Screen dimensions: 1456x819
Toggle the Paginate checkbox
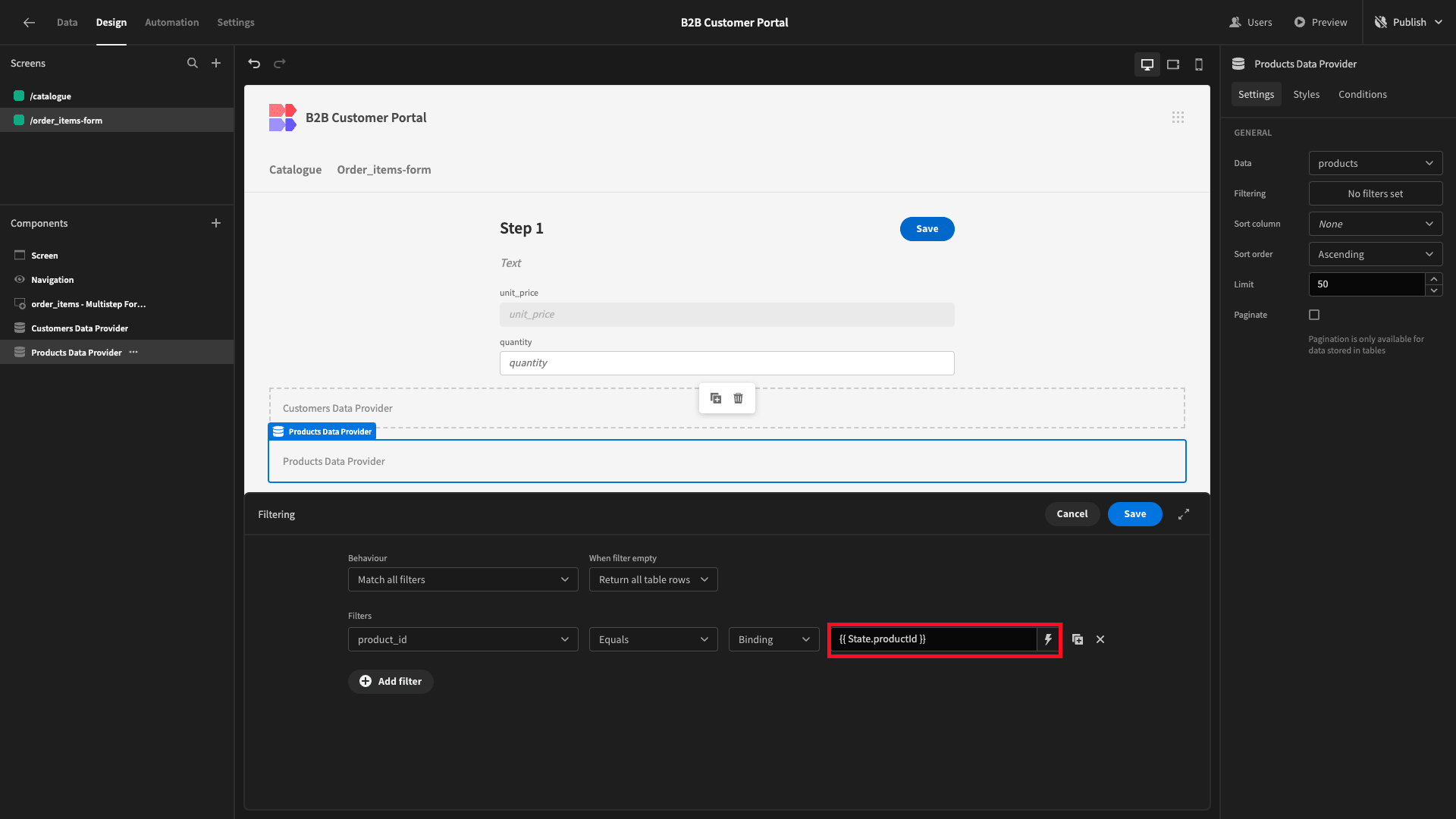(x=1314, y=315)
